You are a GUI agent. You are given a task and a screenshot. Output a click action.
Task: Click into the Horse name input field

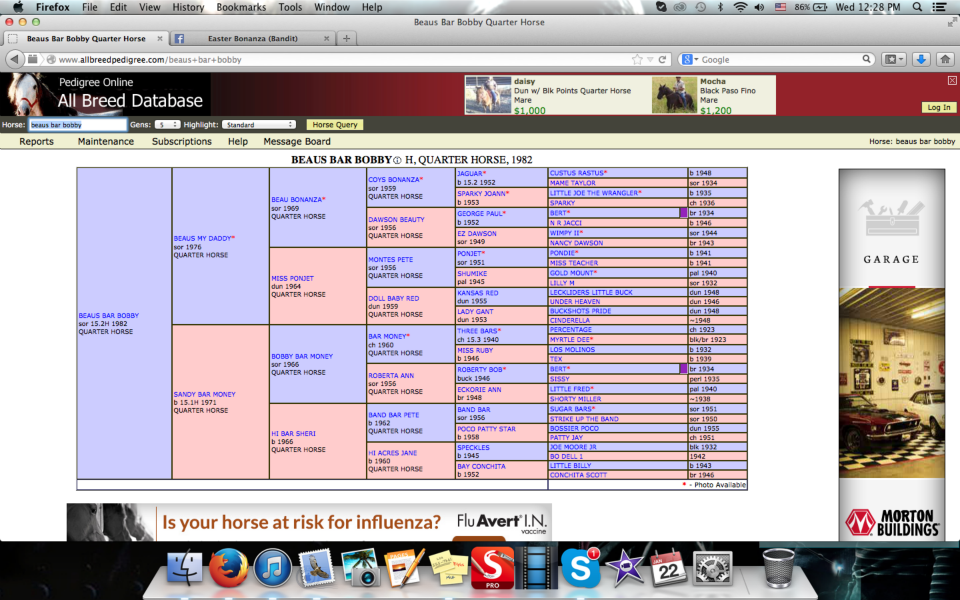click(78, 124)
